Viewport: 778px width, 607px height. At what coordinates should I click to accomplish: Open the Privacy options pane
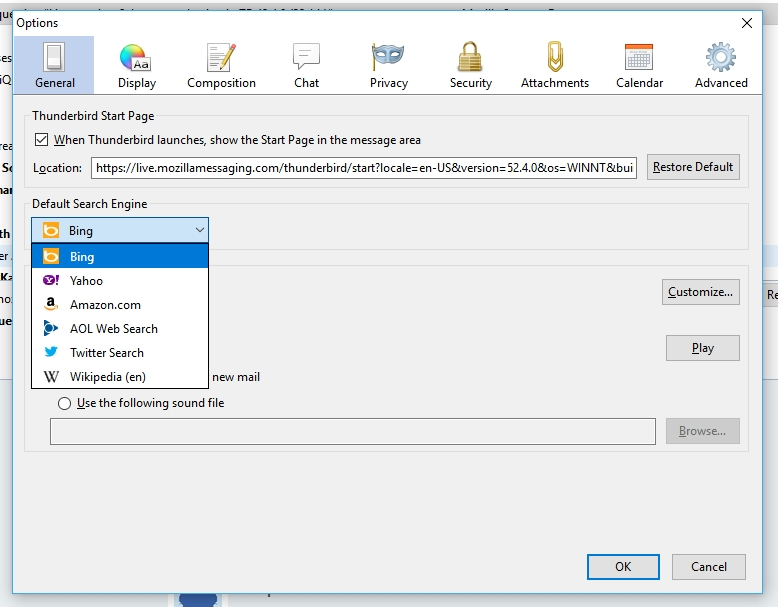click(x=389, y=65)
